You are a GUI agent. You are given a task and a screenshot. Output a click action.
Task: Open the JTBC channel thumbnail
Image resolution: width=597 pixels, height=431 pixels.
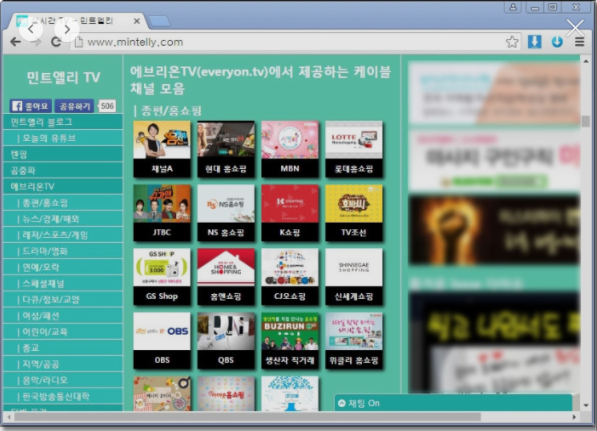coord(162,213)
